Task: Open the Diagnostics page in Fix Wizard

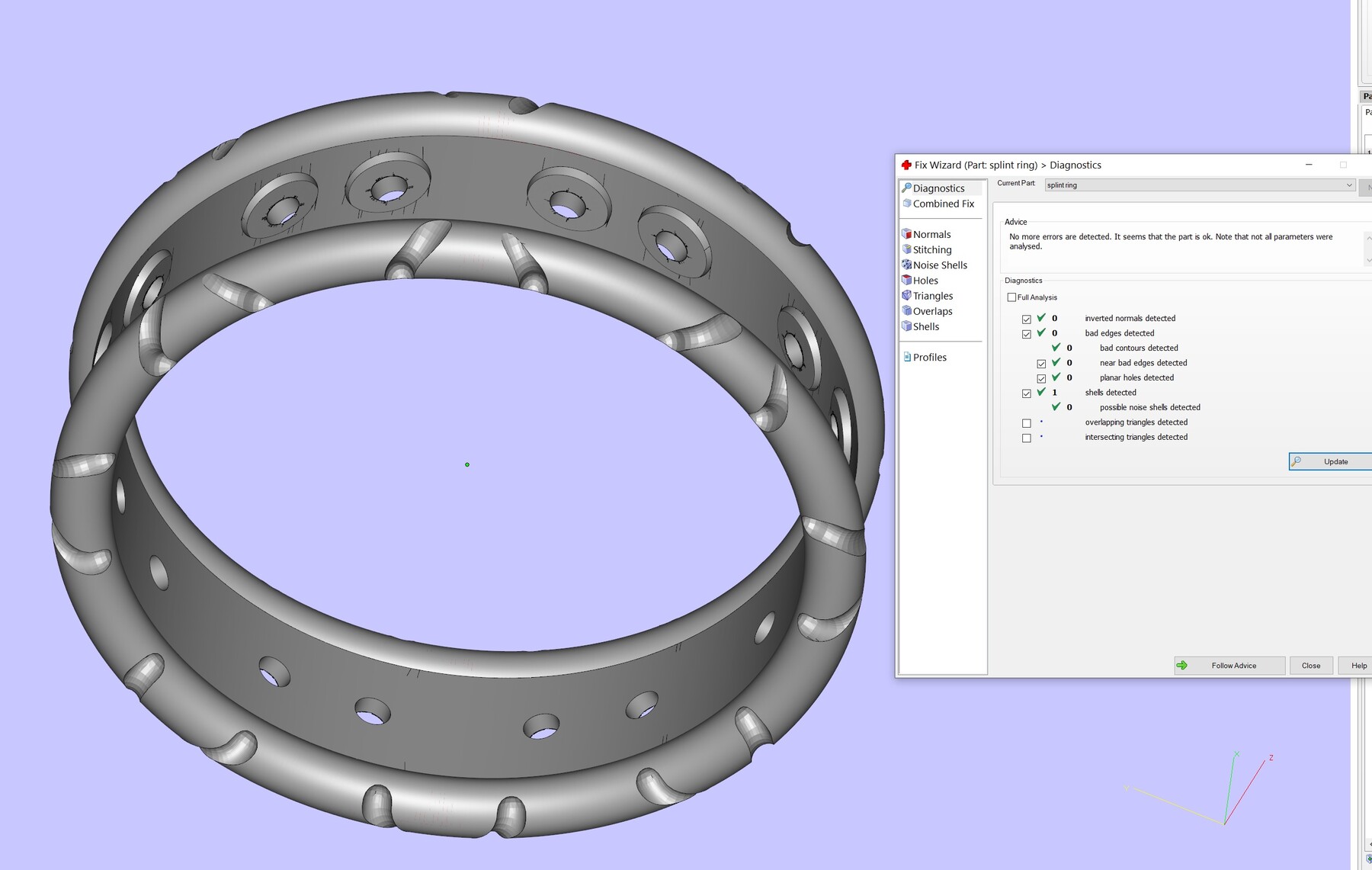Action: coord(938,188)
